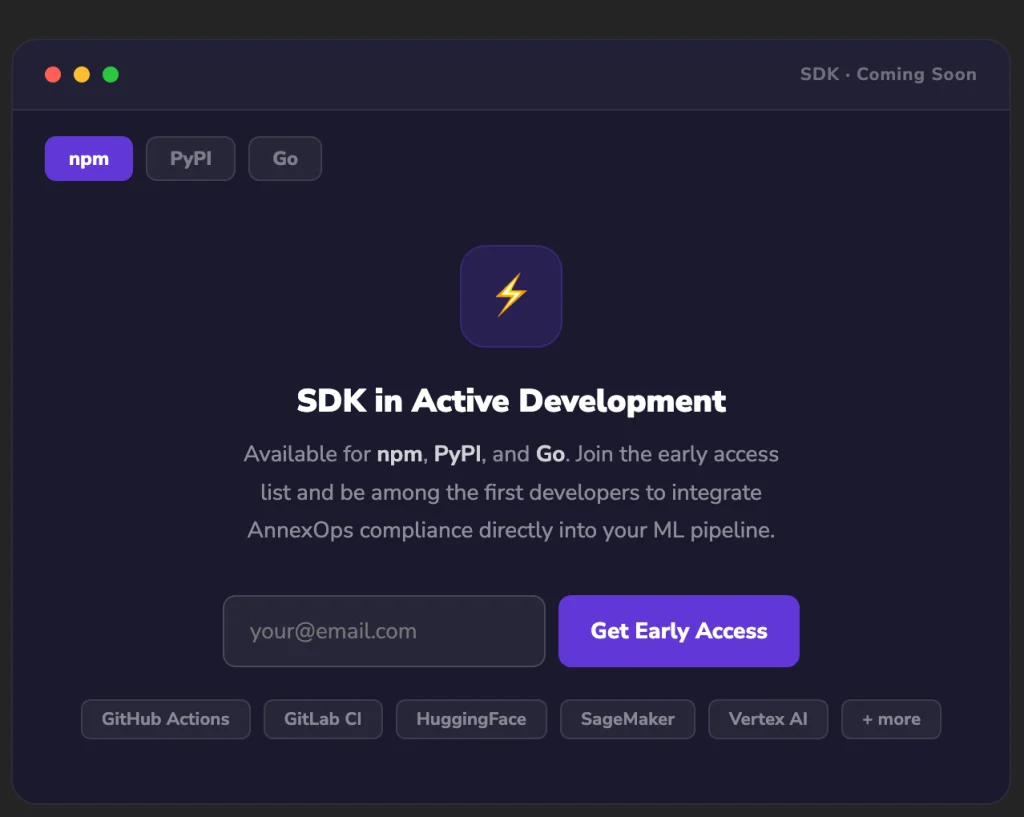Select the GitHub Actions chip
1024x817 pixels.
(x=166, y=719)
